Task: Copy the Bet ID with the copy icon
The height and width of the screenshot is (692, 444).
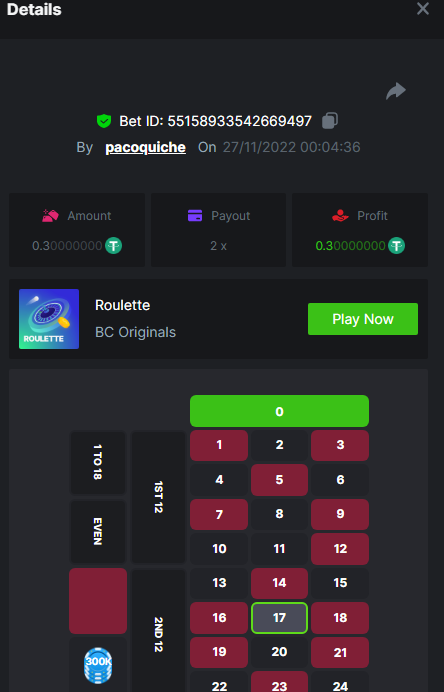Action: (x=330, y=120)
